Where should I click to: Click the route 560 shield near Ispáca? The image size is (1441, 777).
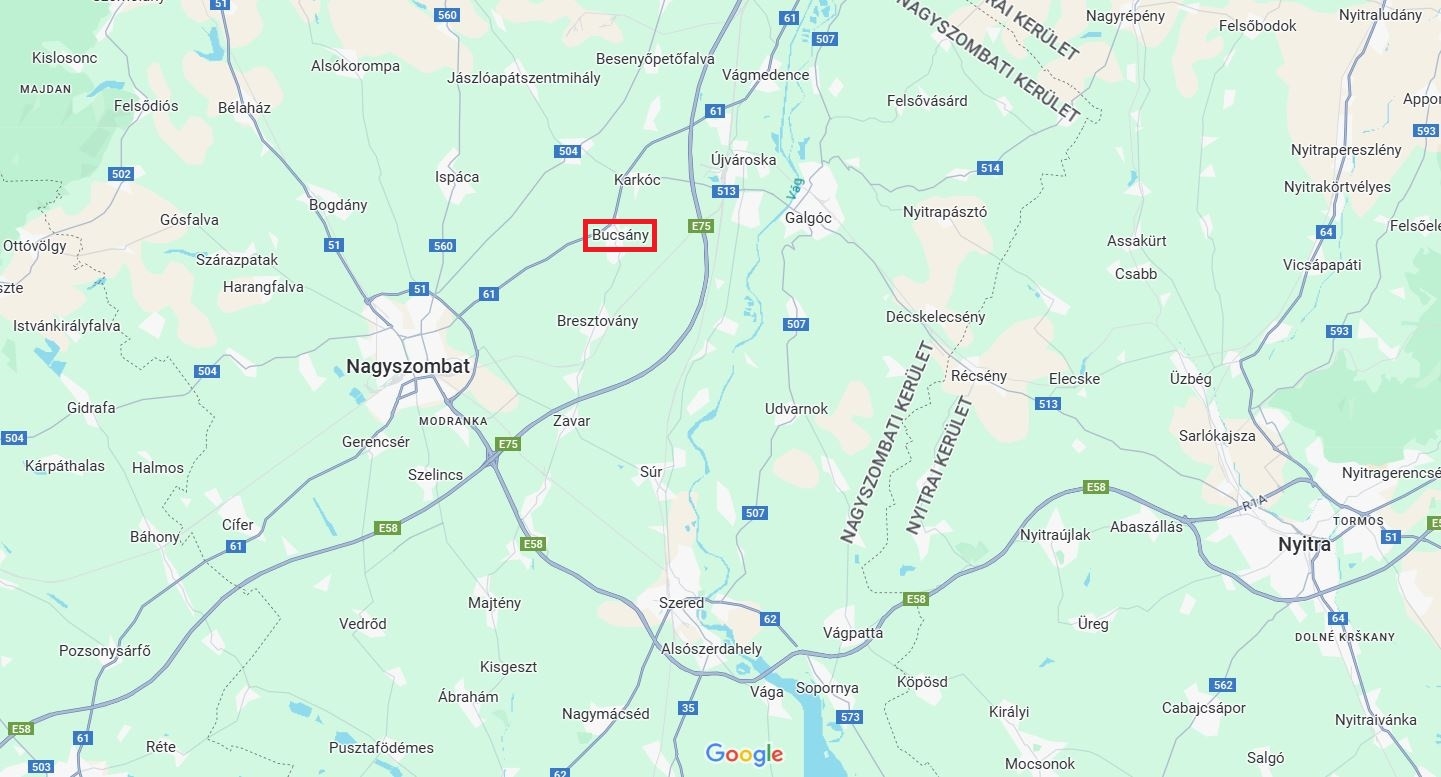click(443, 246)
